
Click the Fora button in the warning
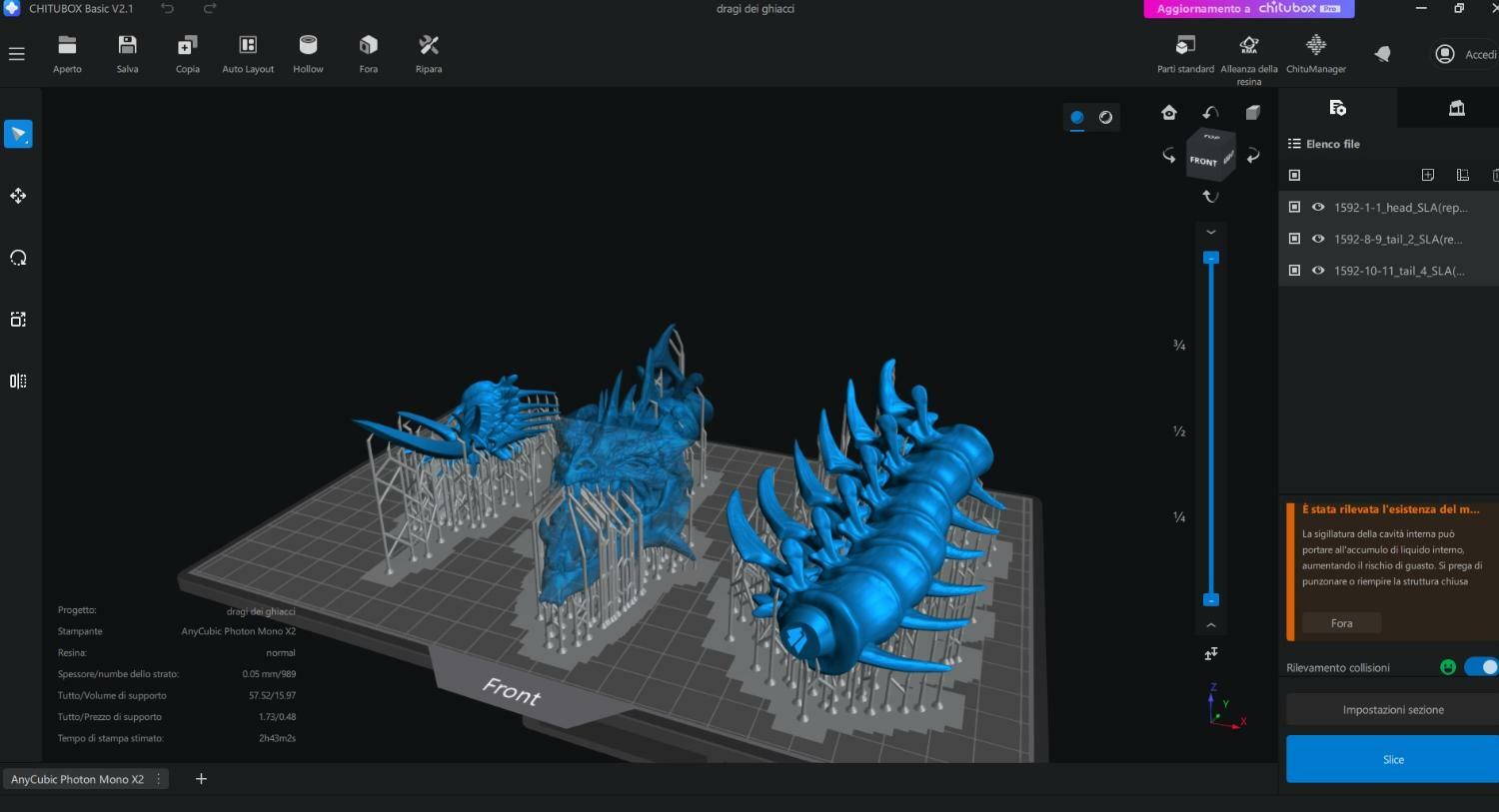[1342, 623]
